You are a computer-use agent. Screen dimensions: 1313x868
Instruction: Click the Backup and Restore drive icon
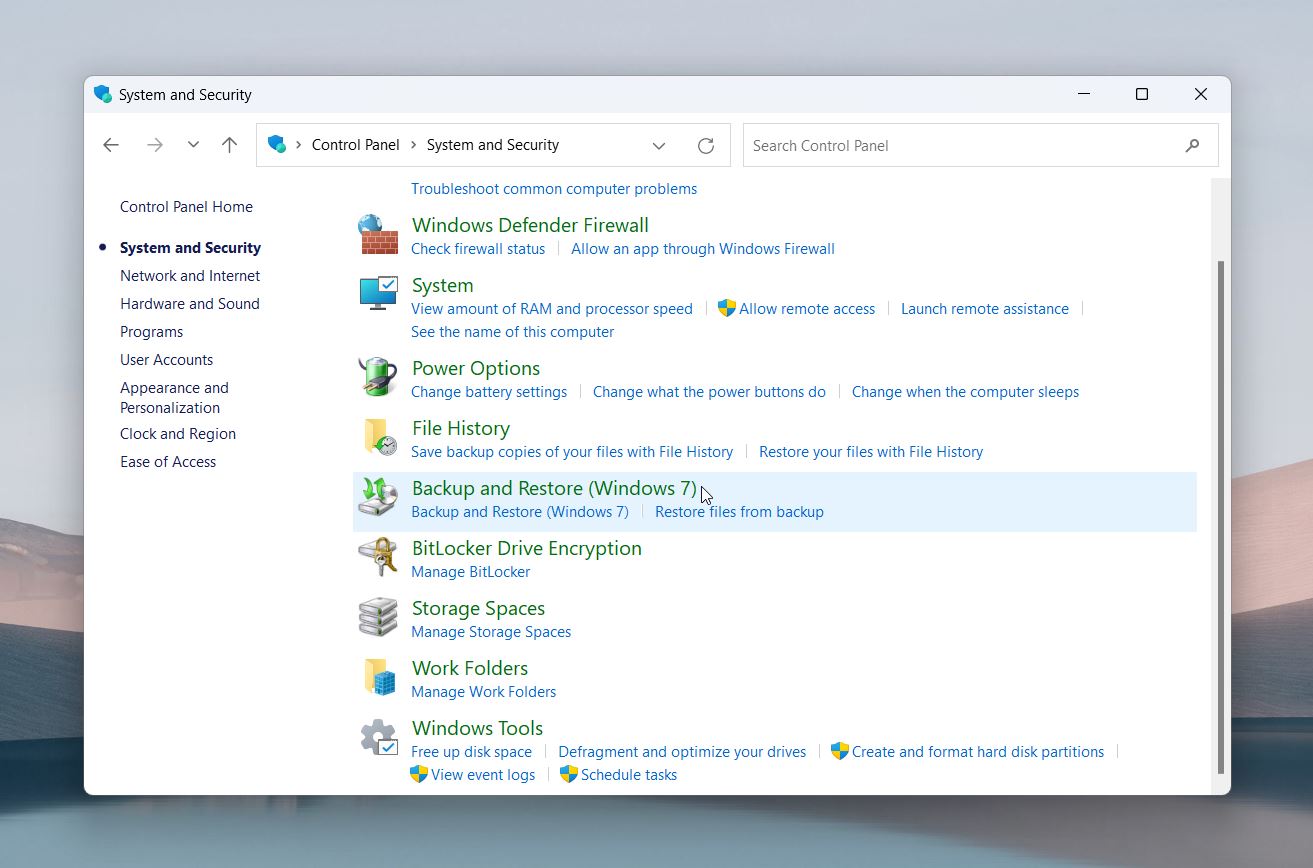[x=378, y=498]
